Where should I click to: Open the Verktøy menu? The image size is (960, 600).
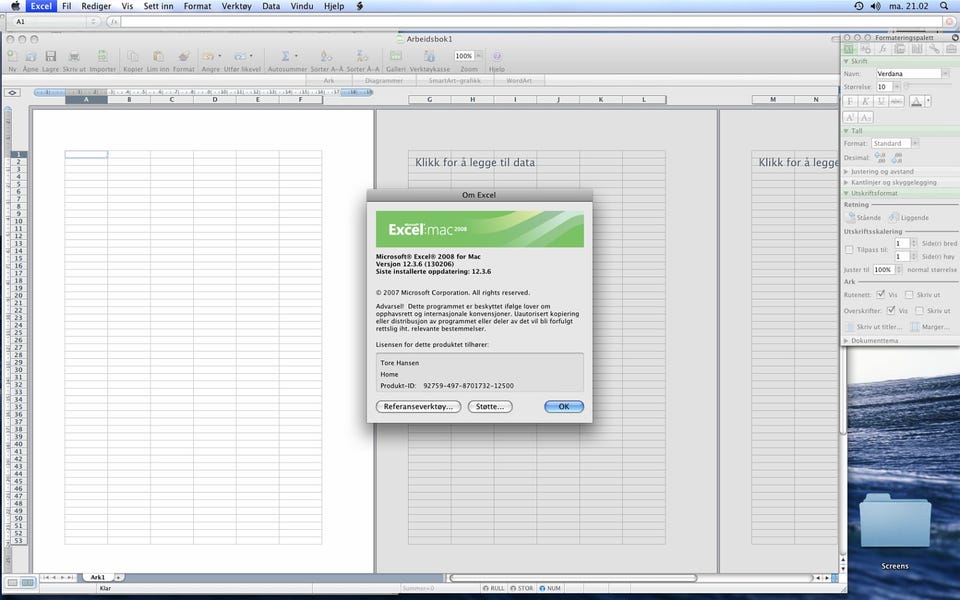coord(236,6)
